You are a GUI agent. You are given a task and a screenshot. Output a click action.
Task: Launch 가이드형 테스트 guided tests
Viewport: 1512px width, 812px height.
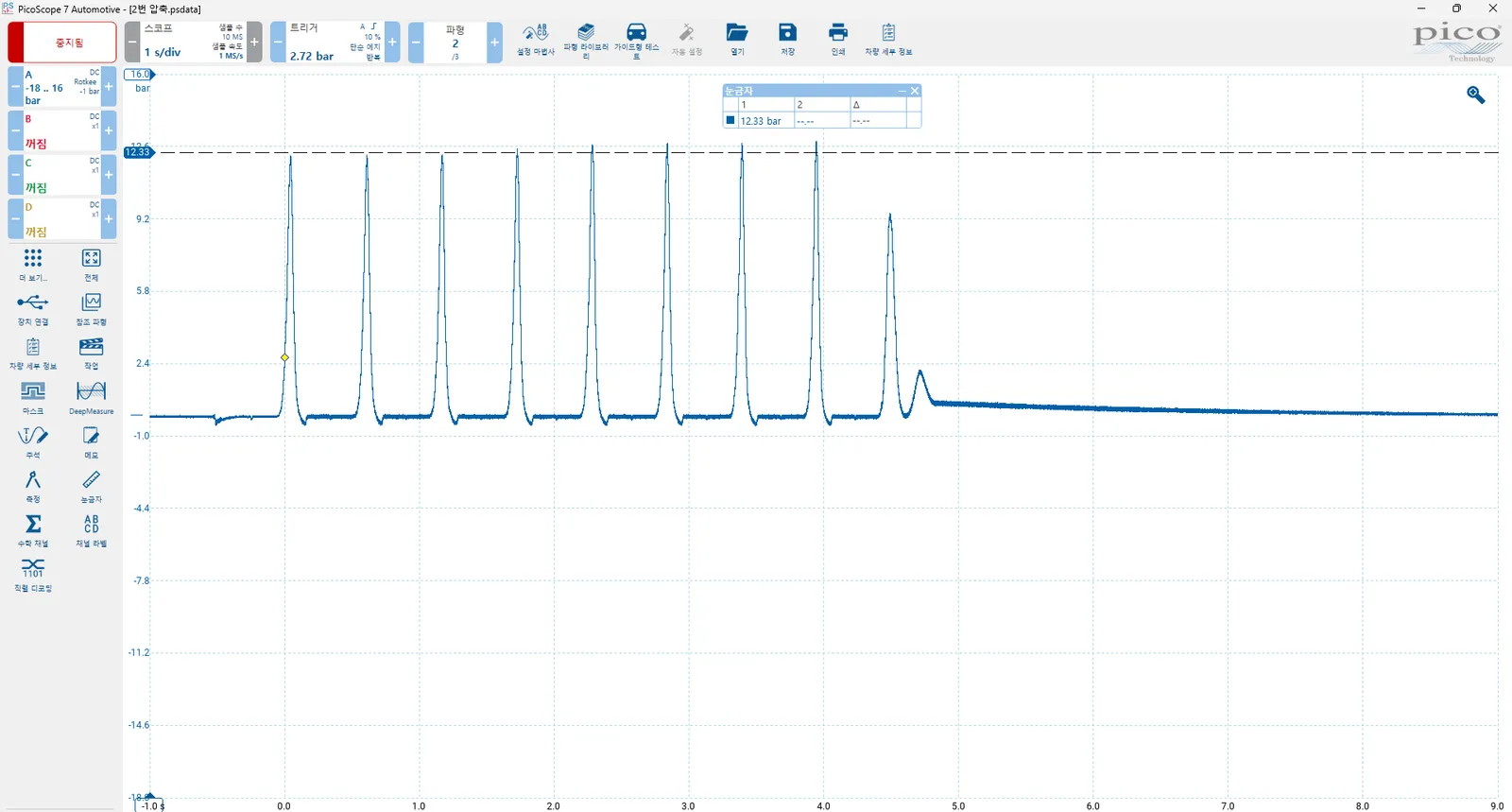[x=636, y=40]
